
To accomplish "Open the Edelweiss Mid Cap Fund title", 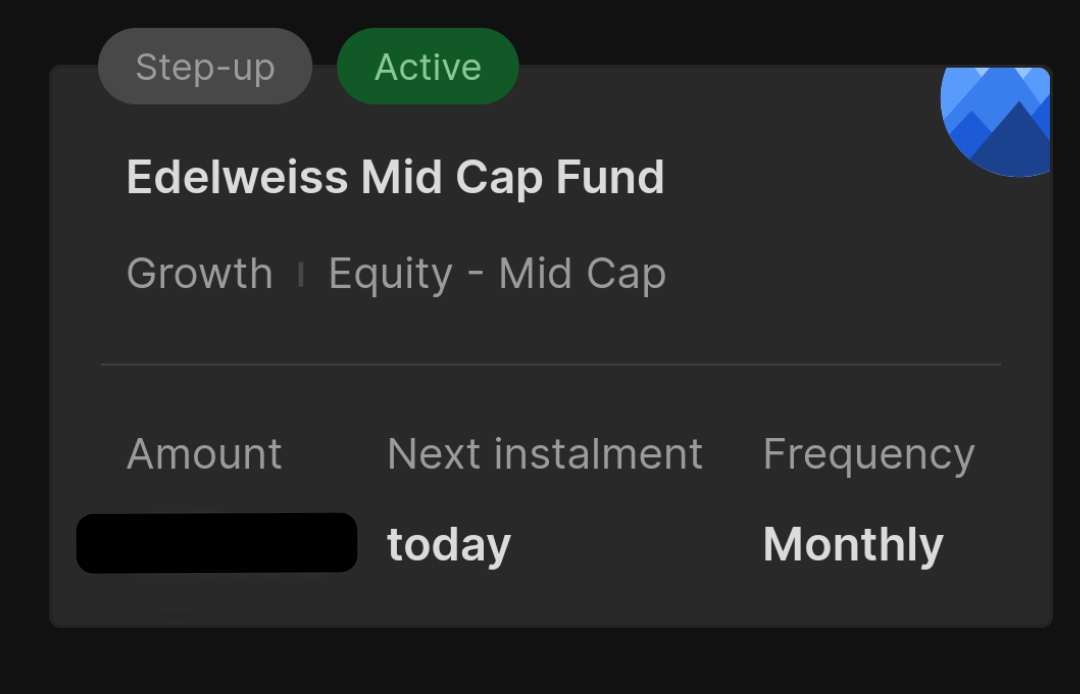I will [395, 178].
